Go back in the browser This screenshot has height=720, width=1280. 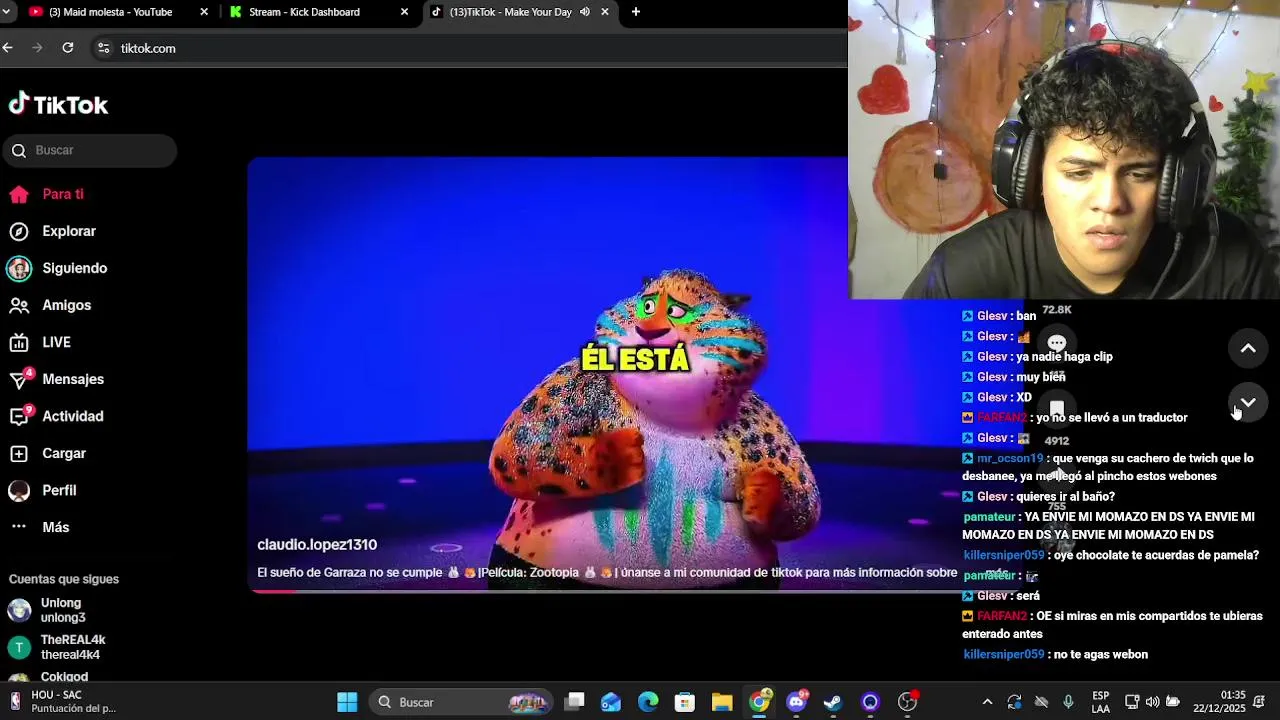tap(8, 48)
